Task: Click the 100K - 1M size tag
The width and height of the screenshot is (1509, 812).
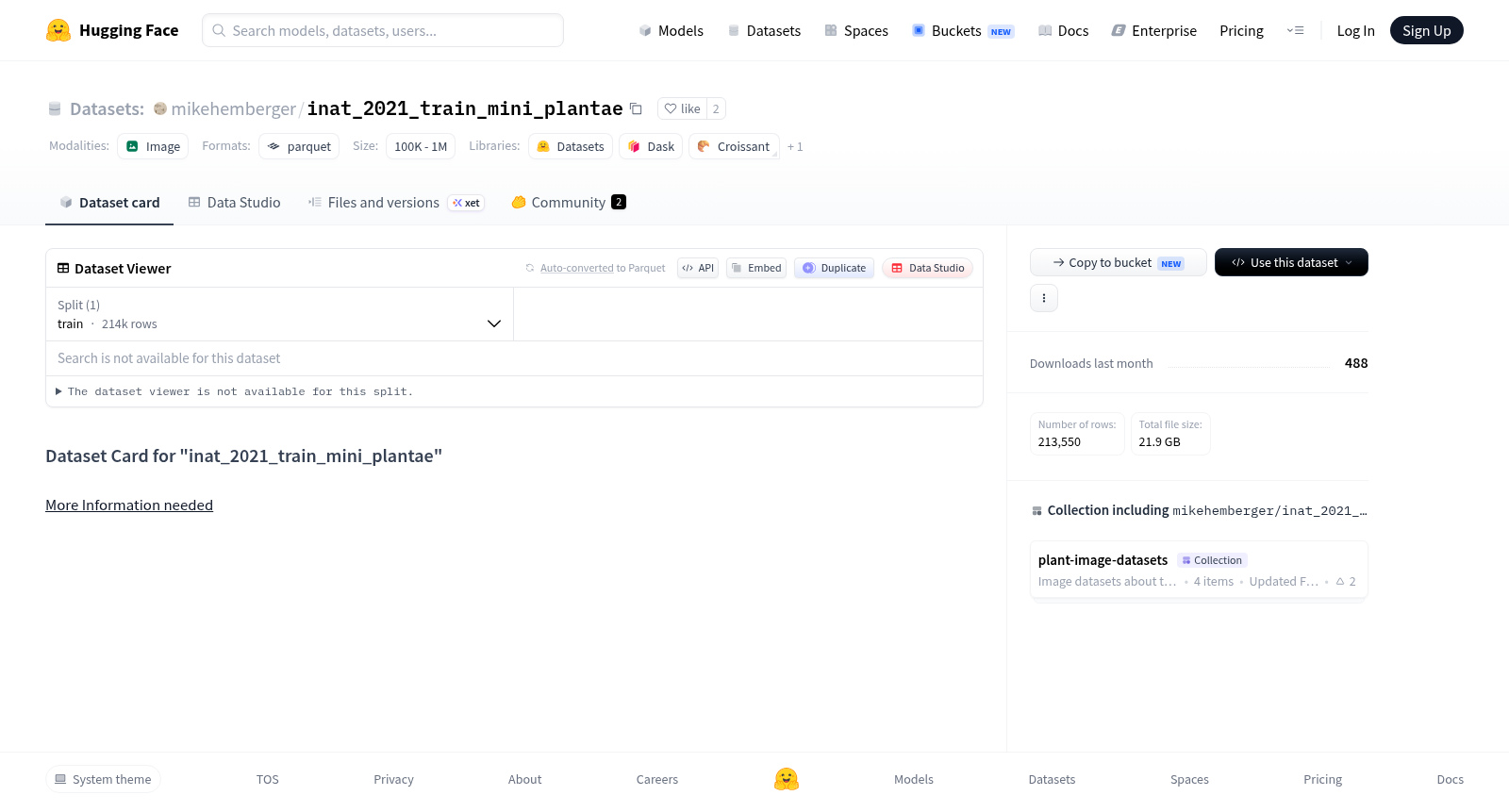Action: [x=421, y=146]
